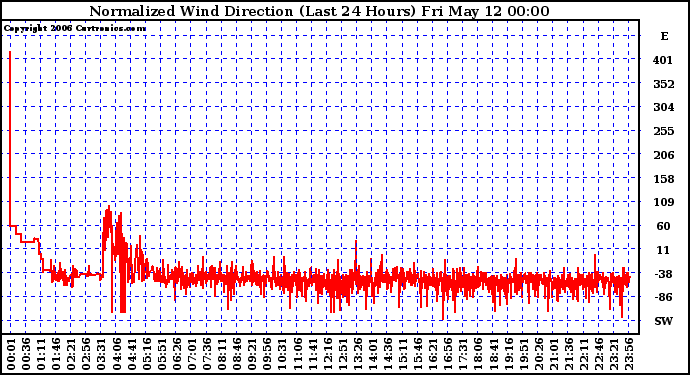Click the 'SW' label on the y-axis

pyautogui.click(x=664, y=321)
